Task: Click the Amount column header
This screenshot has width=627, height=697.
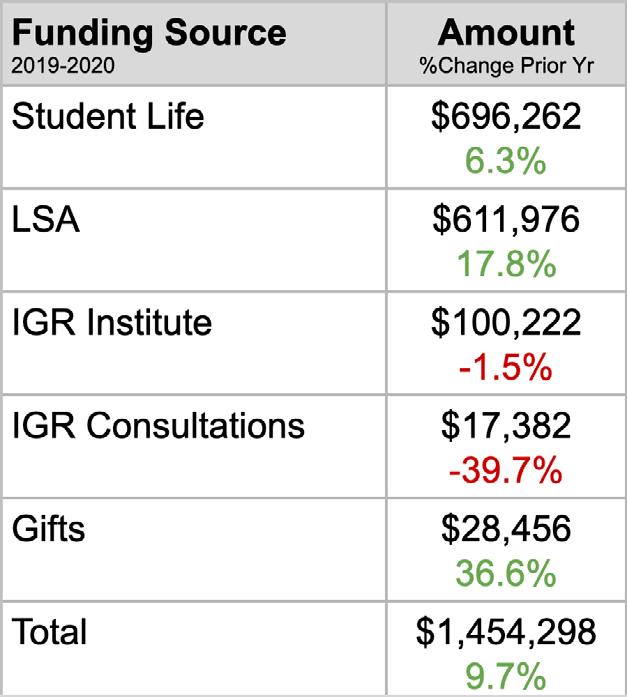Action: [x=506, y=32]
